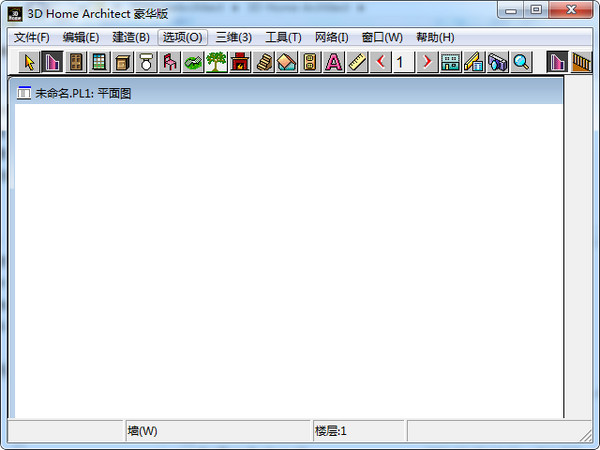Click the 未命名.PL1: 平面图 title text
The image size is (600, 450).
83,93
